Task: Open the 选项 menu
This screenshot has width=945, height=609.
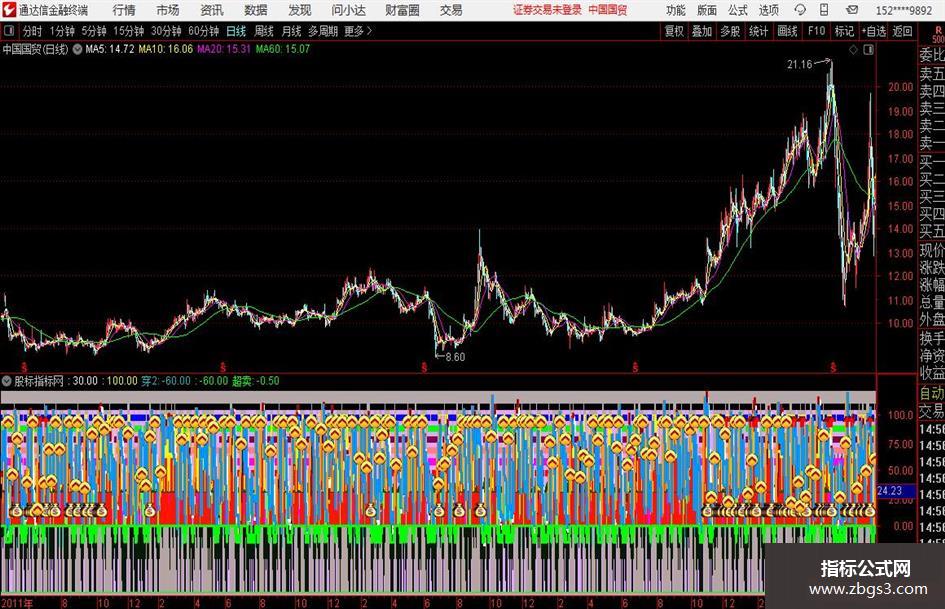Action: (768, 10)
